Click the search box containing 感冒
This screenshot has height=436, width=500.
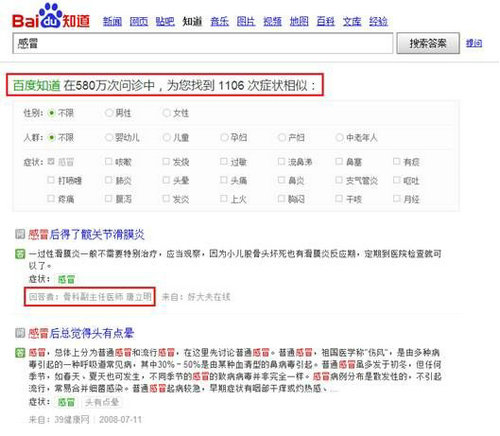[x=203, y=43]
